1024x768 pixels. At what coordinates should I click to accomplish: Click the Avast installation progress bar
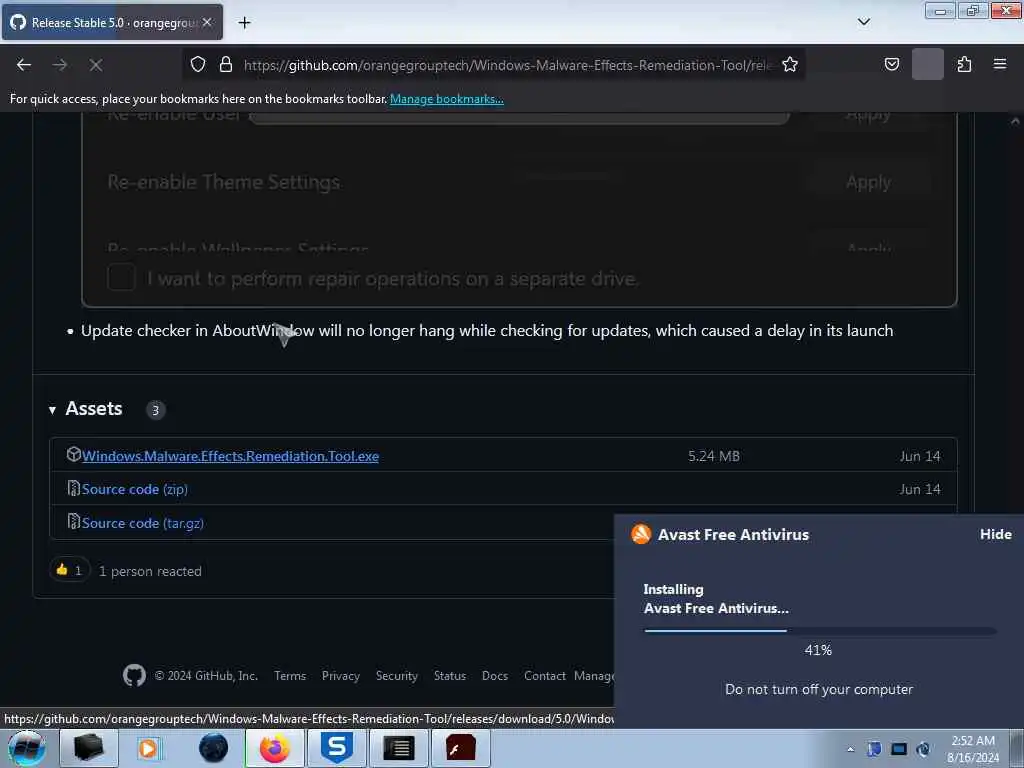point(820,631)
